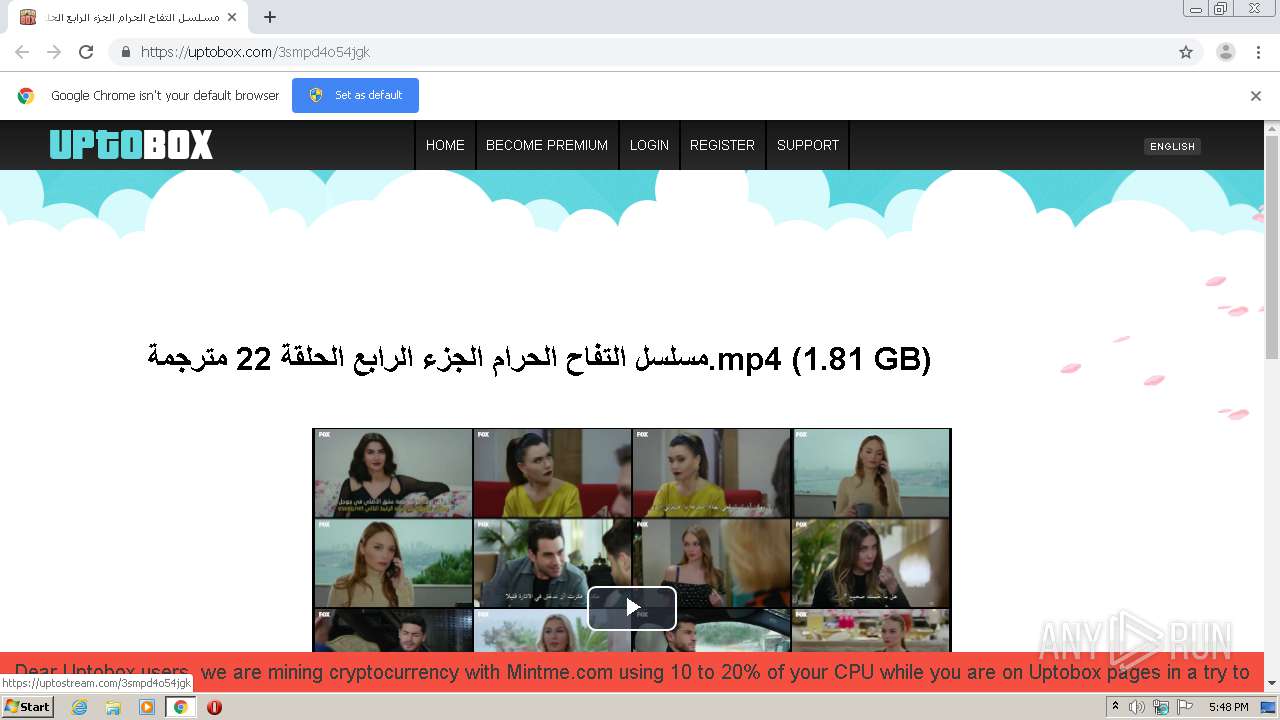This screenshot has width=1280, height=720.
Task: Click the scrollbar down arrow
Action: click(x=1272, y=683)
